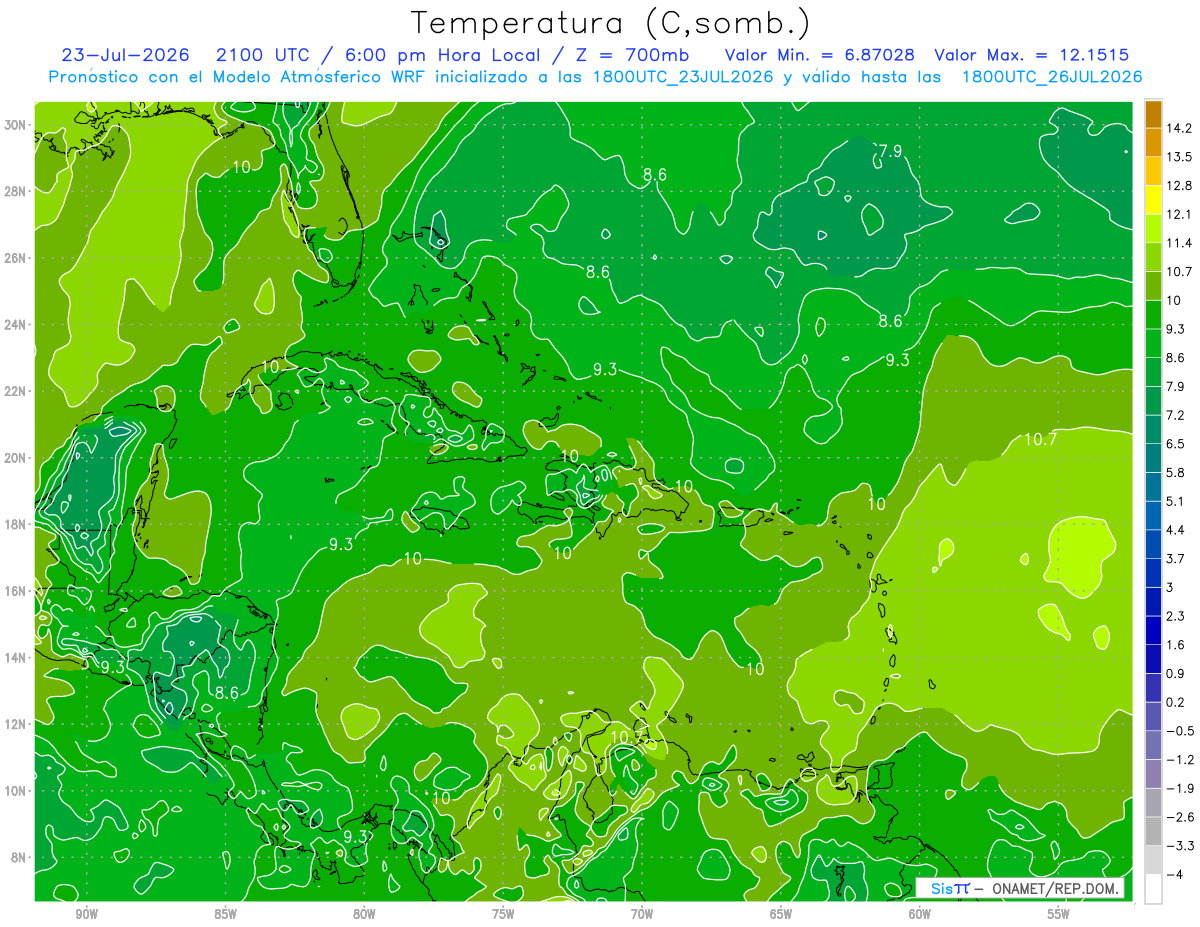This screenshot has width=1200, height=927.
Task: Click the "8N" latitude axis label
Action: (x=20, y=857)
